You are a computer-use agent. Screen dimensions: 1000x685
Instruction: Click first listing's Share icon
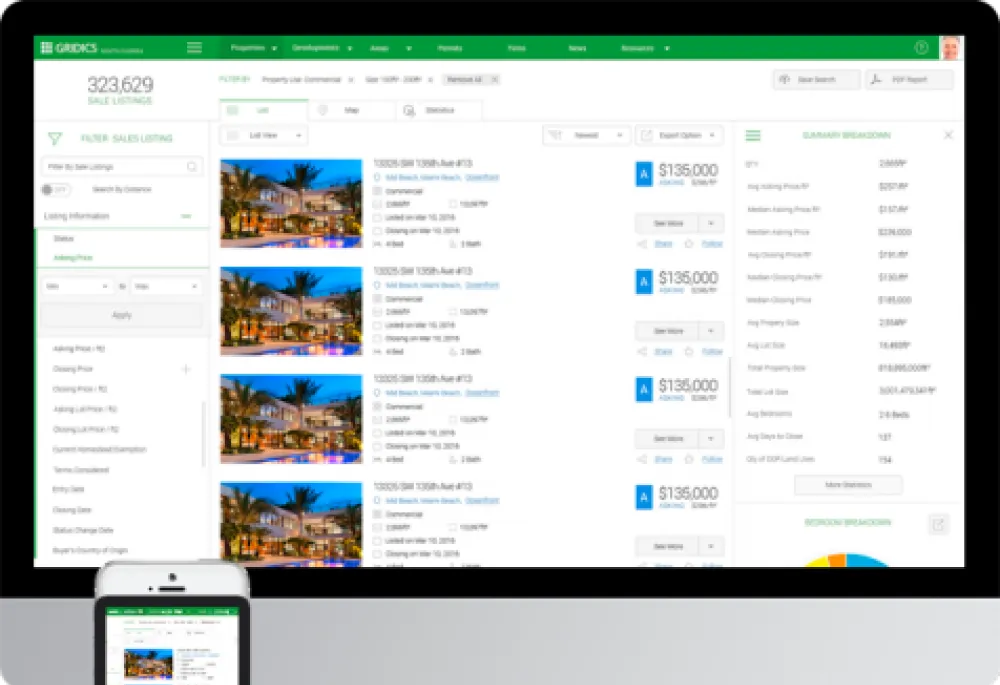[643, 244]
